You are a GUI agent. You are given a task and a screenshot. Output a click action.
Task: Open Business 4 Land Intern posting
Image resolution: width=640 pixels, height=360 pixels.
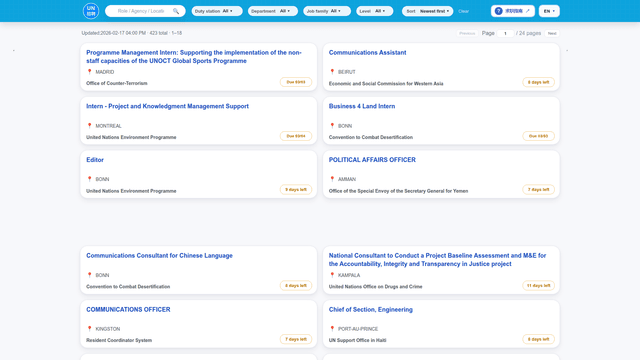pos(362,106)
